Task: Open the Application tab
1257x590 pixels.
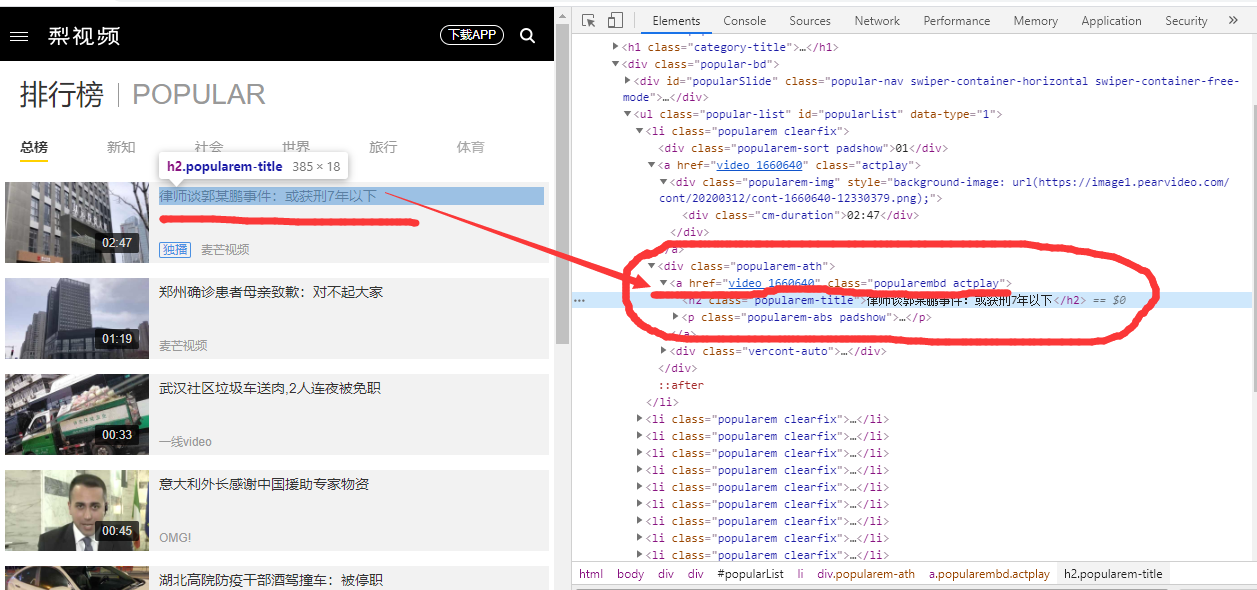Action: [1111, 20]
